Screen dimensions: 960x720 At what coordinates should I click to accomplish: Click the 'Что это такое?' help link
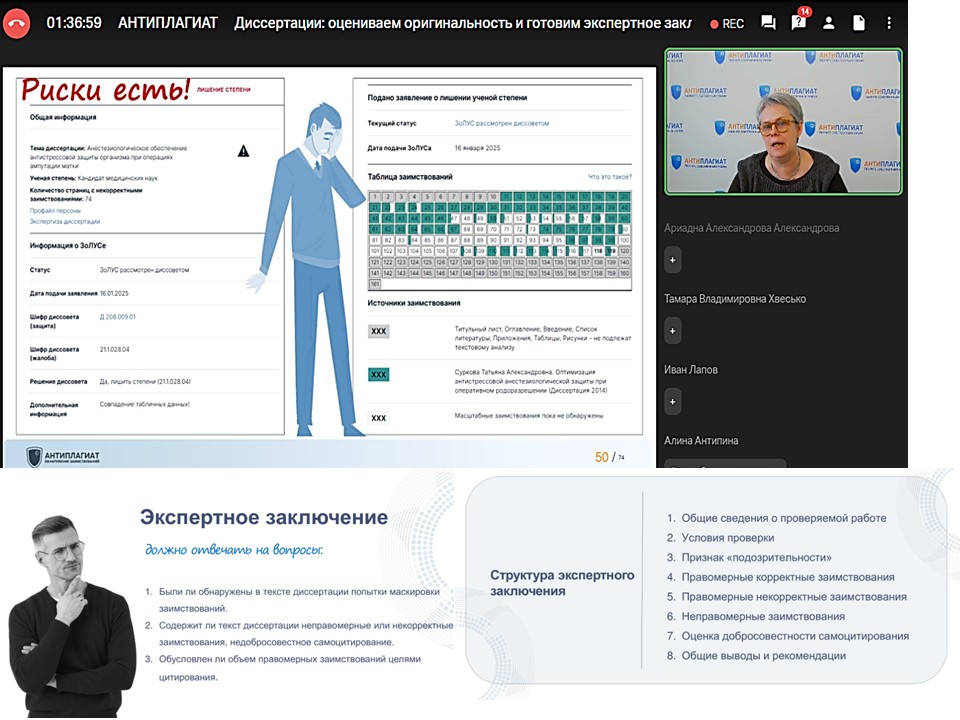[x=609, y=177]
